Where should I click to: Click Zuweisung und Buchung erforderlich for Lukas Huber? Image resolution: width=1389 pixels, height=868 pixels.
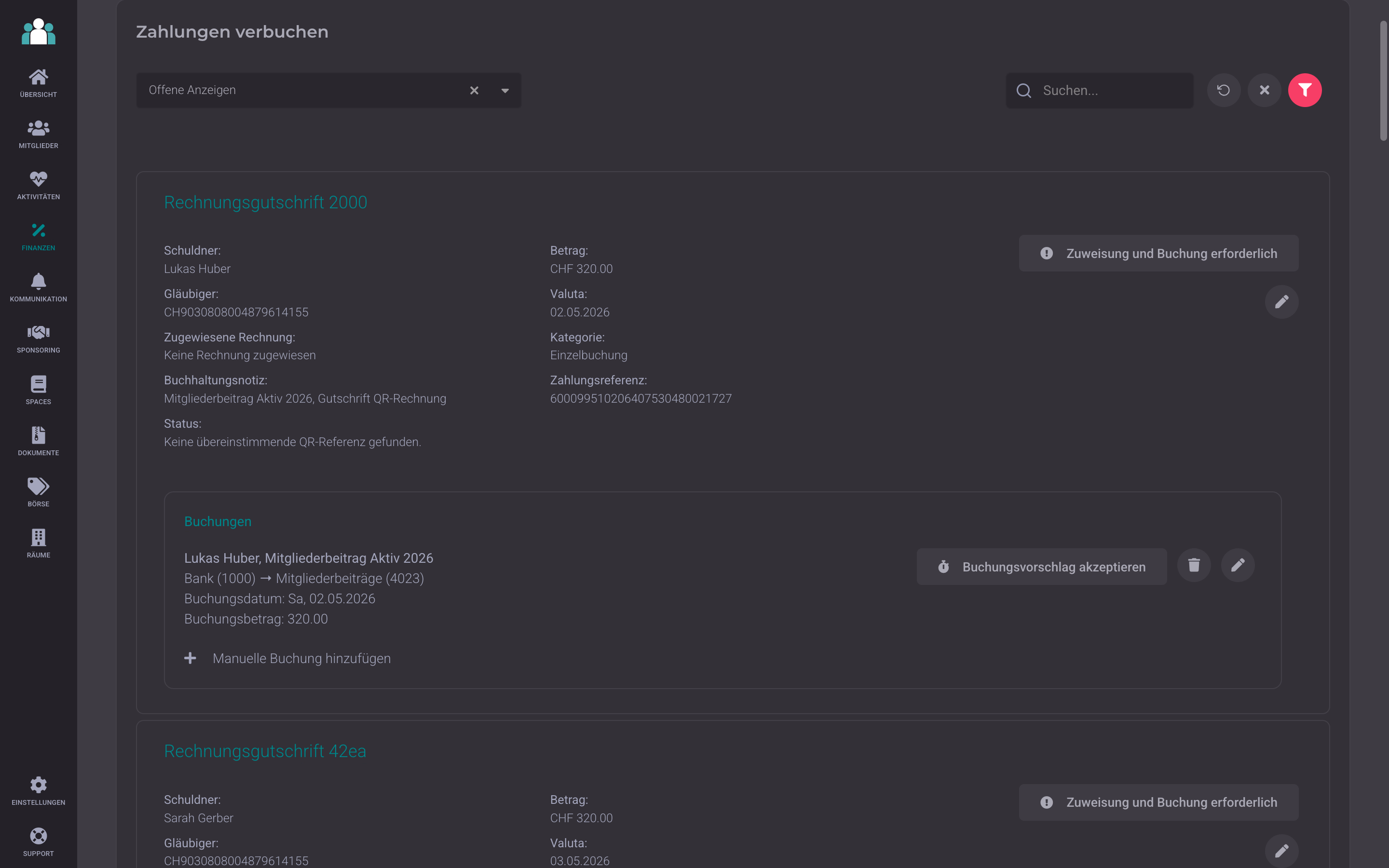(x=1158, y=253)
